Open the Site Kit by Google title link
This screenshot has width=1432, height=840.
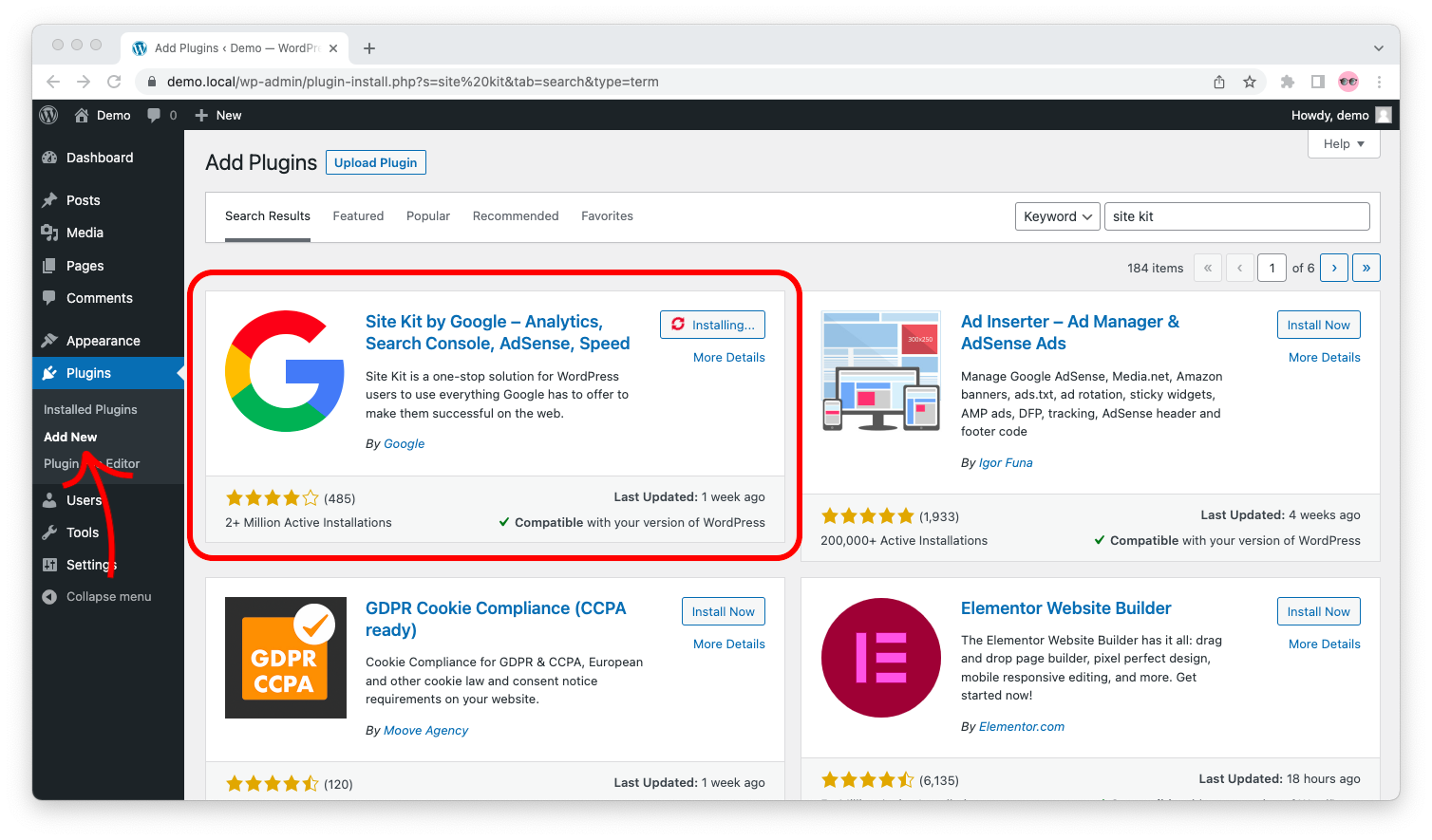(x=498, y=332)
